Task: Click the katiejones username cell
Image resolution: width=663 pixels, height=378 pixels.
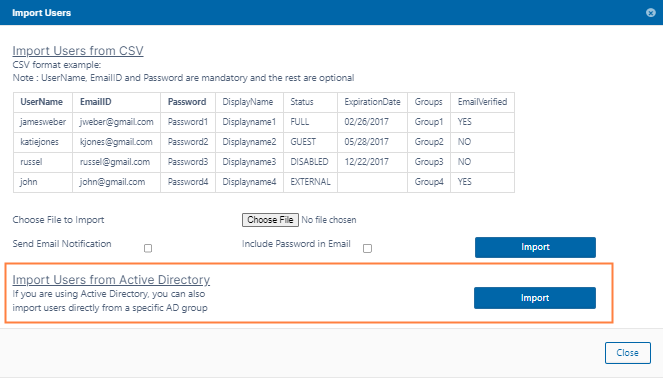Action: pos(43,142)
